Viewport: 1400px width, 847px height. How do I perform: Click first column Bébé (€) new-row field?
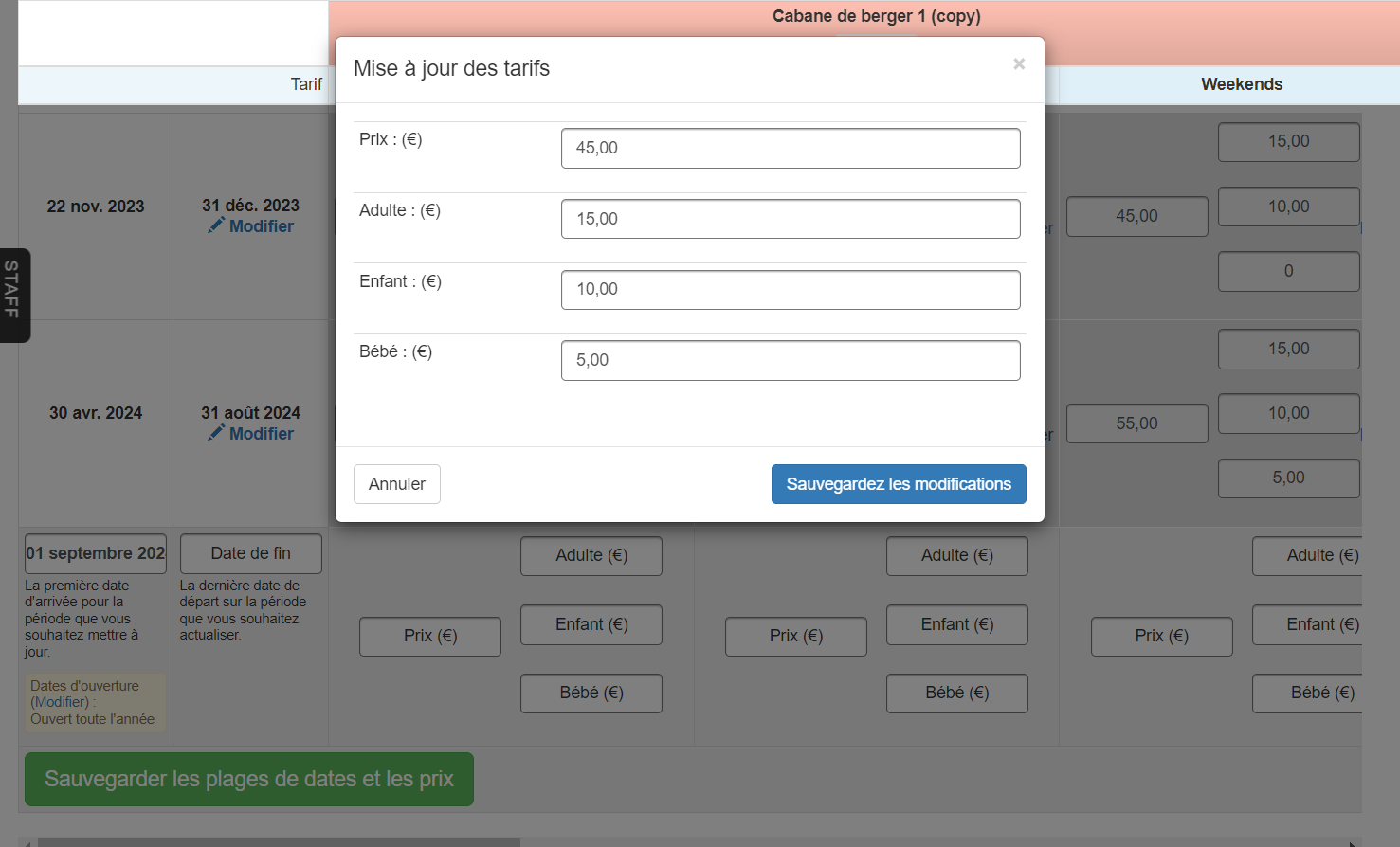point(591,693)
